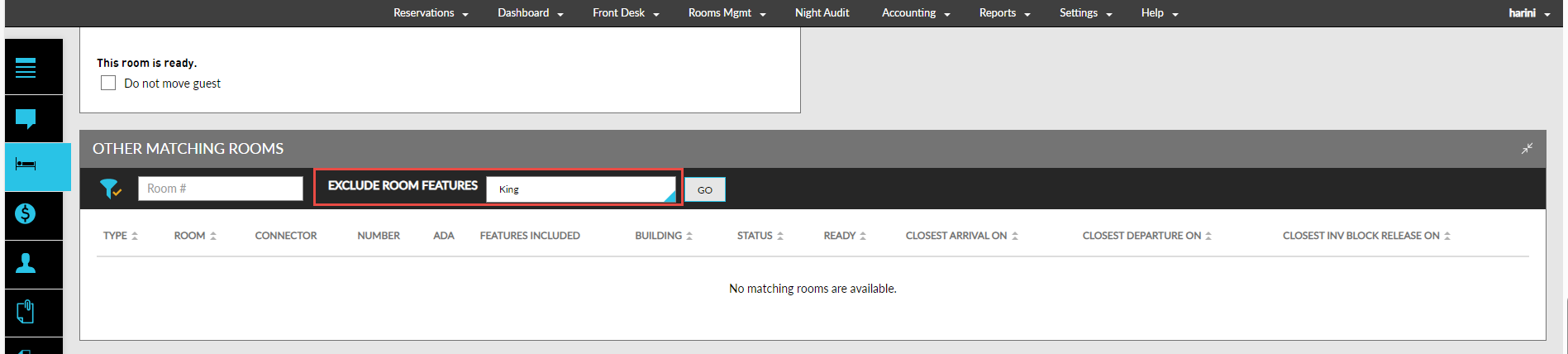Click the Exclude Room Features label
The image size is (1568, 354).
click(x=403, y=185)
